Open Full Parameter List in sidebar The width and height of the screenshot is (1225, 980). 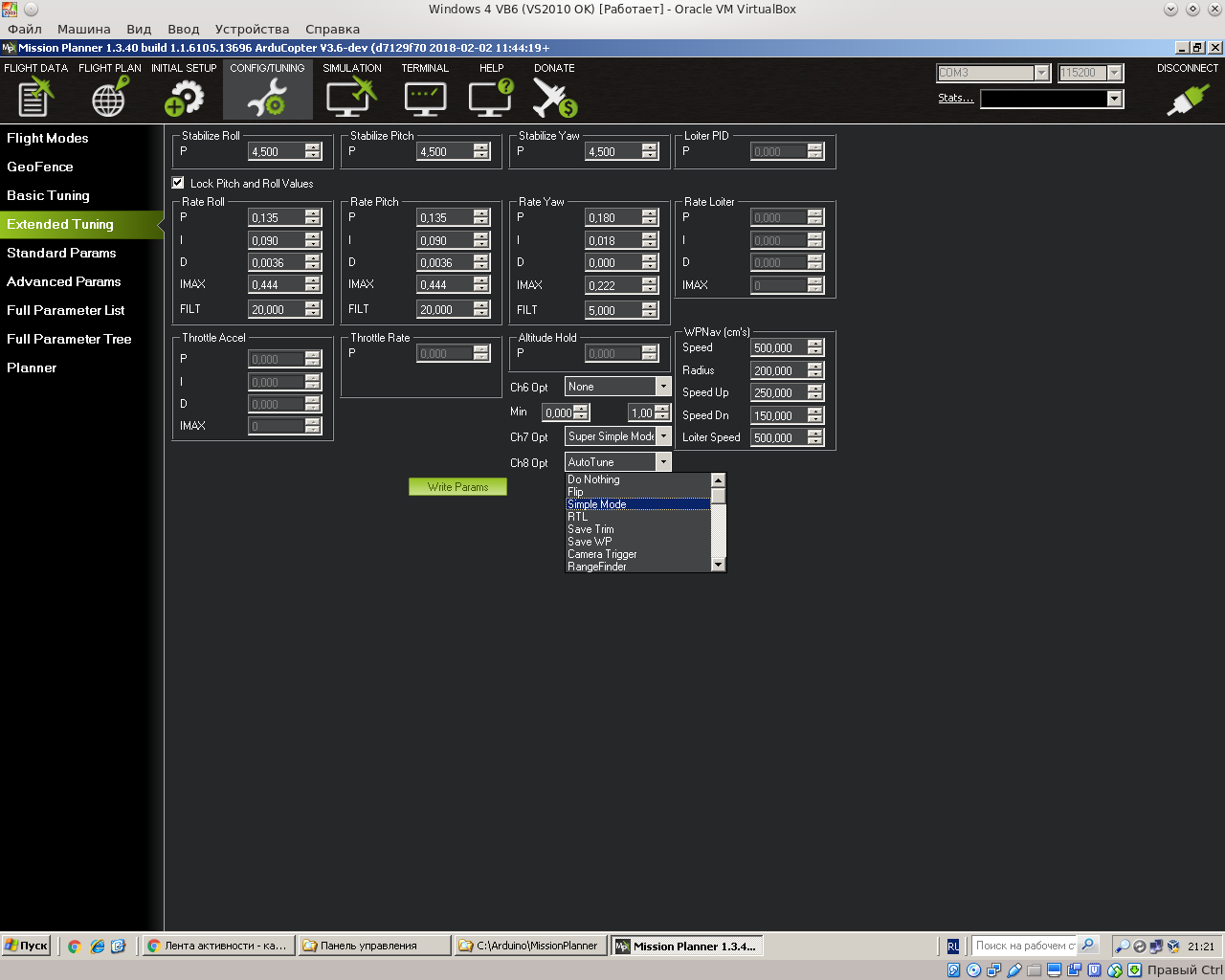coord(66,310)
